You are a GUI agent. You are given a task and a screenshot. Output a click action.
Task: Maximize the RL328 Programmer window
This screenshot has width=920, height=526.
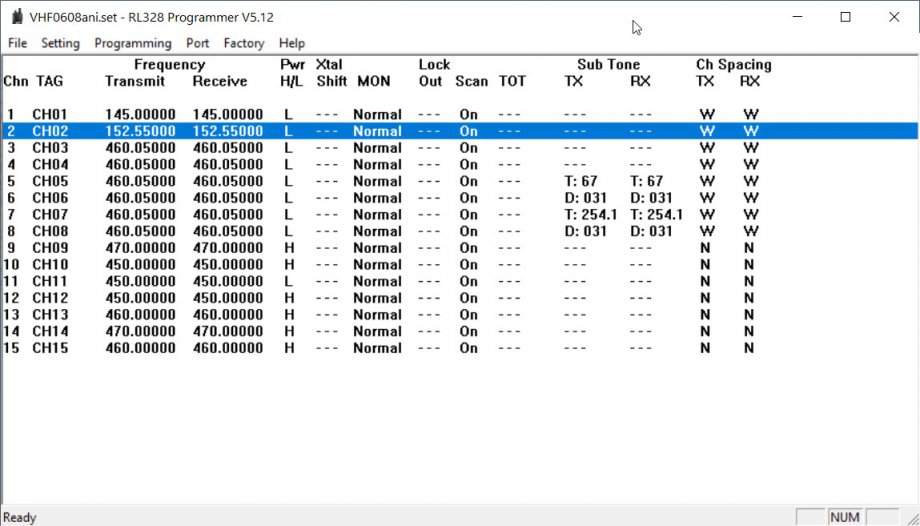pyautogui.click(x=846, y=17)
